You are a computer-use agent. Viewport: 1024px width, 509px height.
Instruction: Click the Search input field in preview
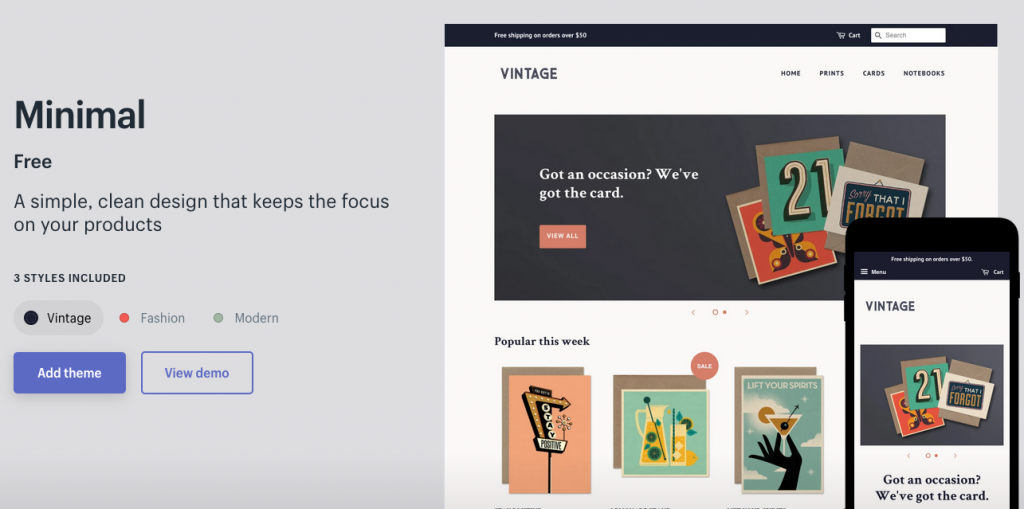coord(908,35)
